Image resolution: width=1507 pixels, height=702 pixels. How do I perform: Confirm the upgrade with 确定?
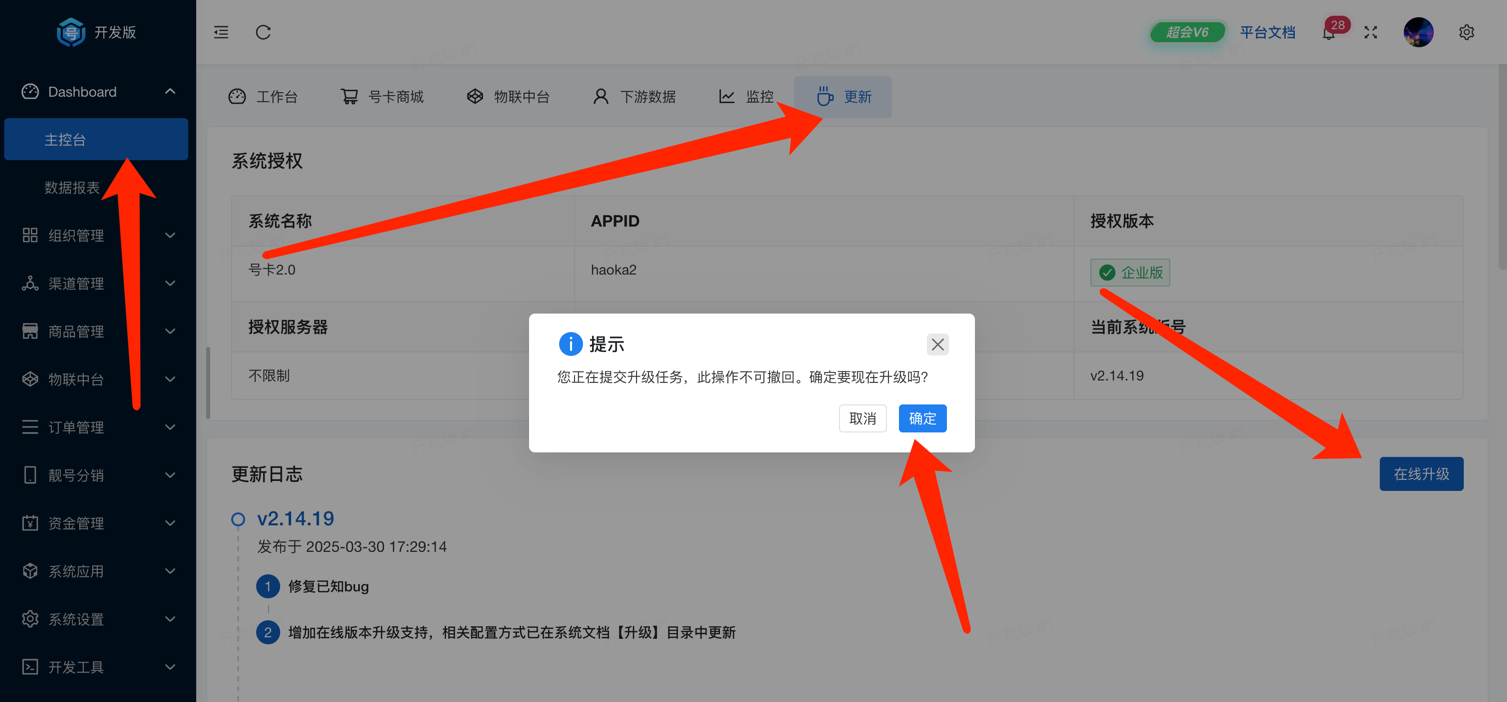[x=922, y=418]
